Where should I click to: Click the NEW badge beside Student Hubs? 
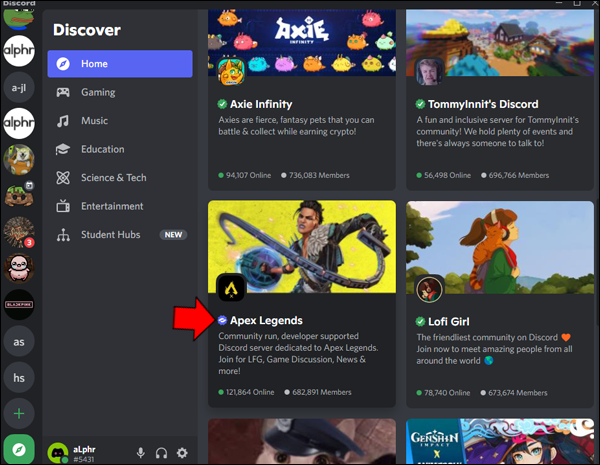click(x=173, y=235)
